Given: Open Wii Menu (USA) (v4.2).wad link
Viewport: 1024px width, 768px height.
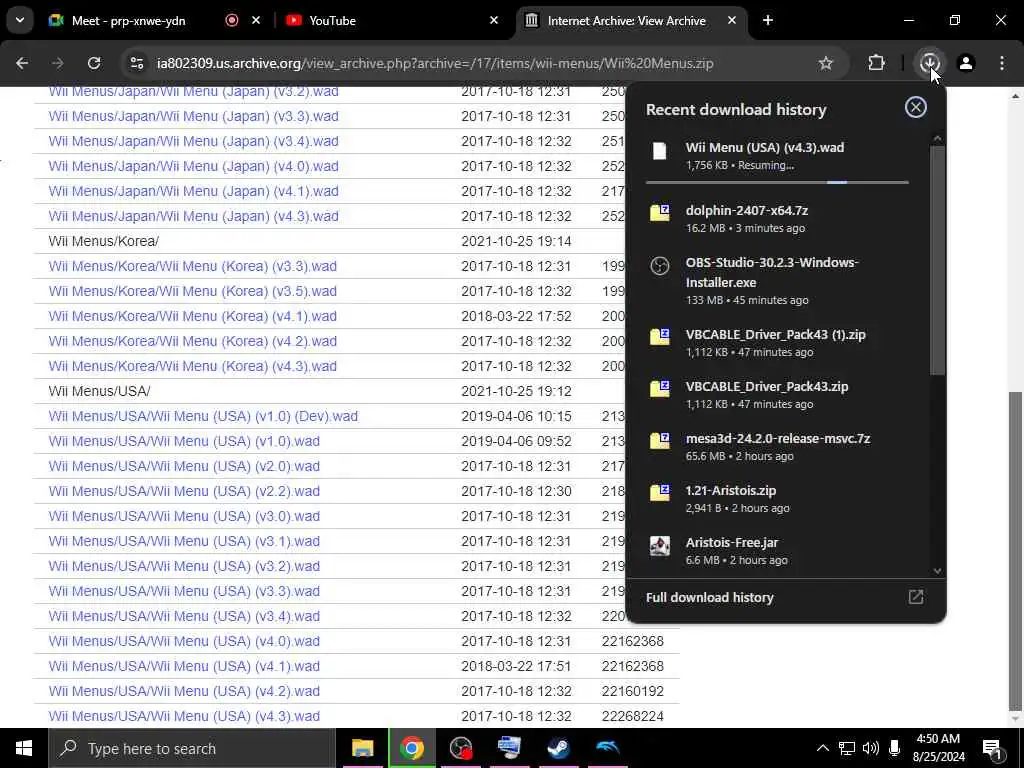Looking at the screenshot, I should click(184, 691).
